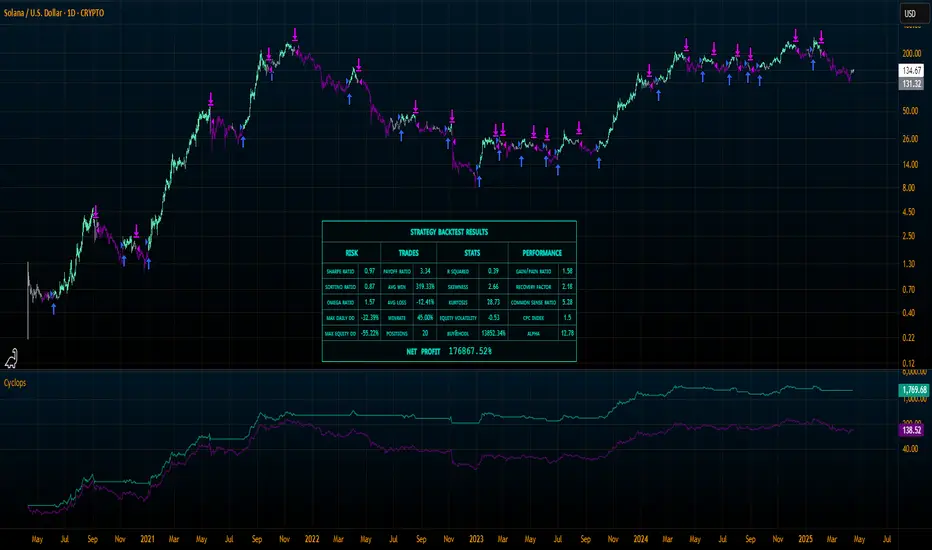Click the Strategy Backtest Results table header
932x550 pixels.
point(449,231)
